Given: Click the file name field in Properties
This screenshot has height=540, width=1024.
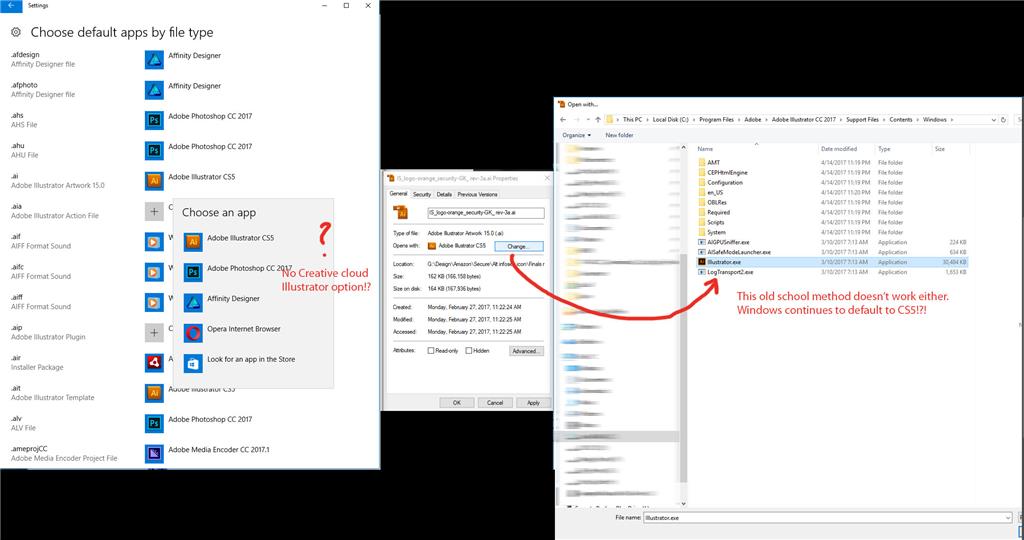Looking at the screenshot, I should click(x=486, y=213).
